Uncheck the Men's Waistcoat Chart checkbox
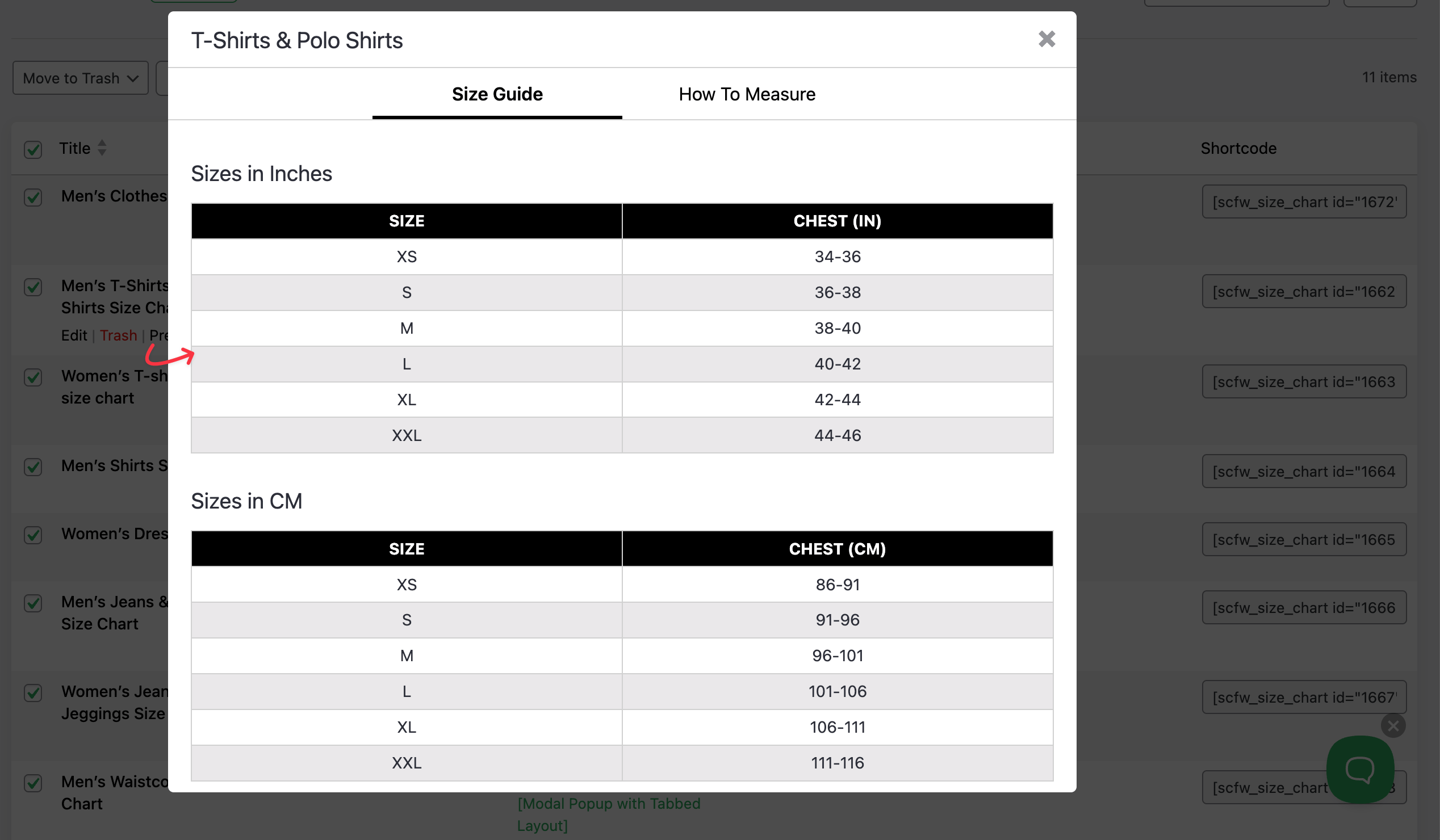 tap(32, 783)
